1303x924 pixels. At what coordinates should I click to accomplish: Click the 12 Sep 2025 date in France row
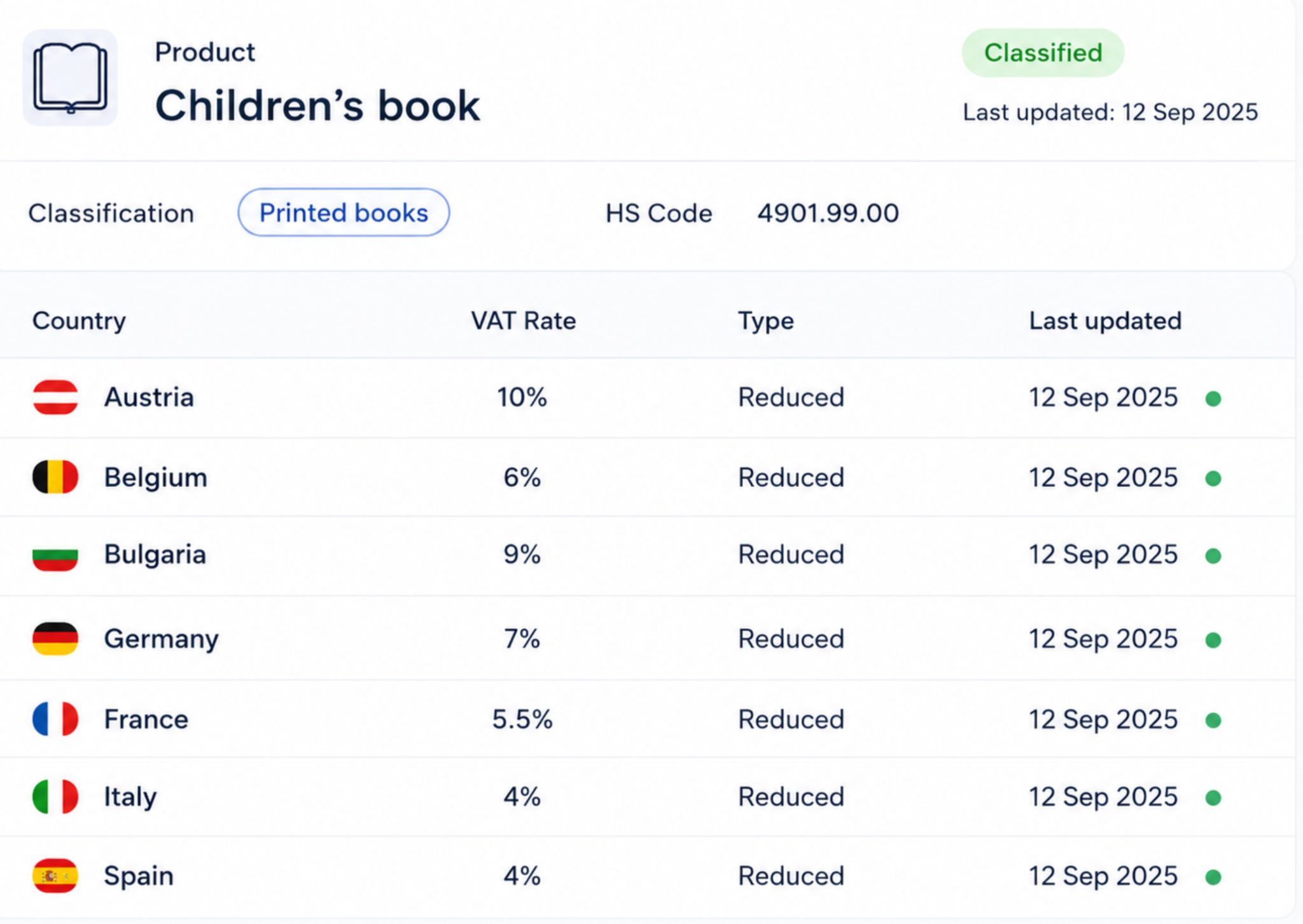1103,719
